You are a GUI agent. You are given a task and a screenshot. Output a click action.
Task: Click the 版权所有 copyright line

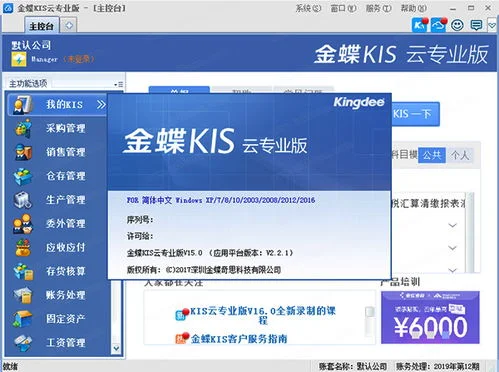[x=204, y=270]
